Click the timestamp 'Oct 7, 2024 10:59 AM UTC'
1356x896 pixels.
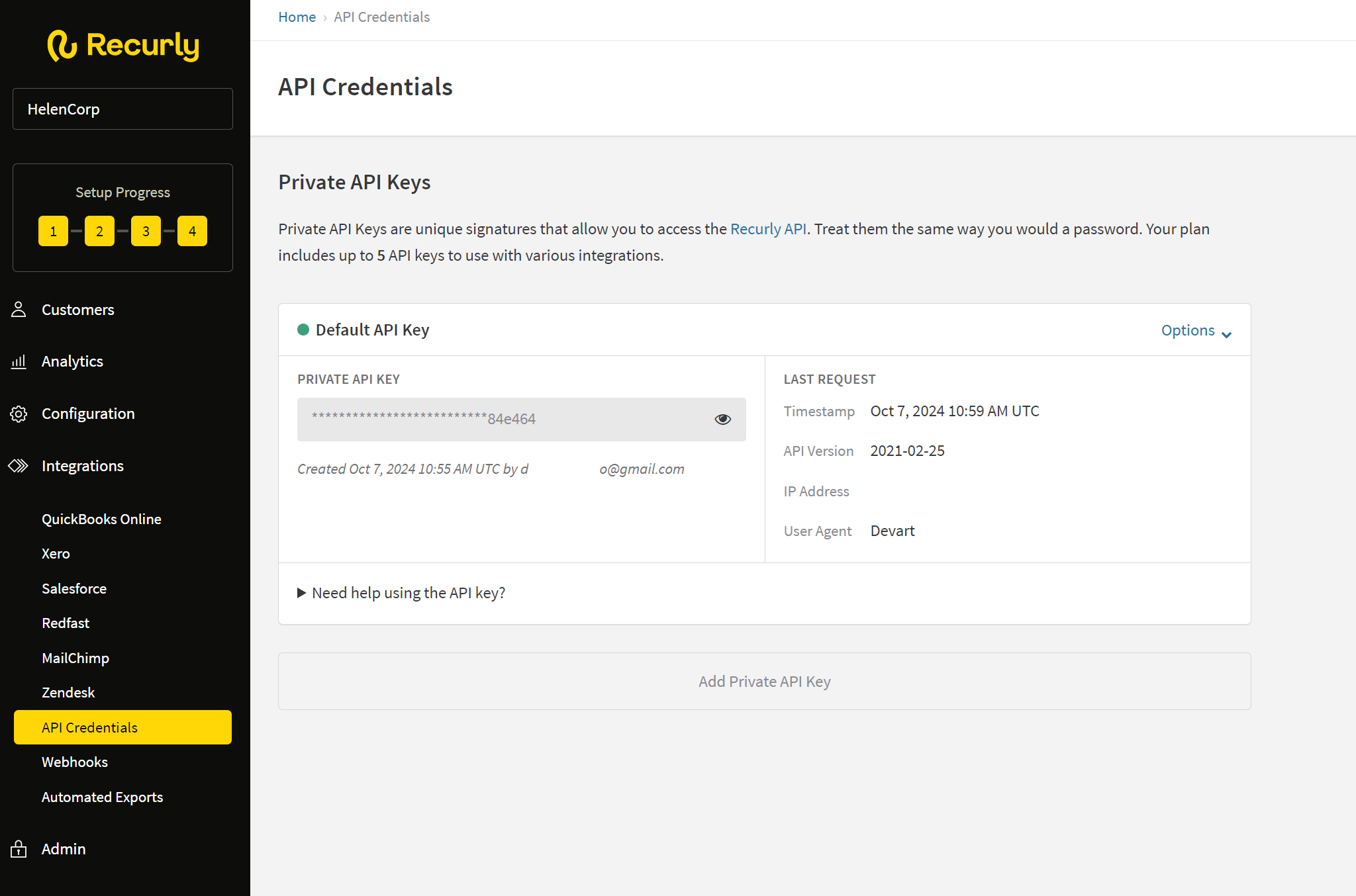click(955, 412)
